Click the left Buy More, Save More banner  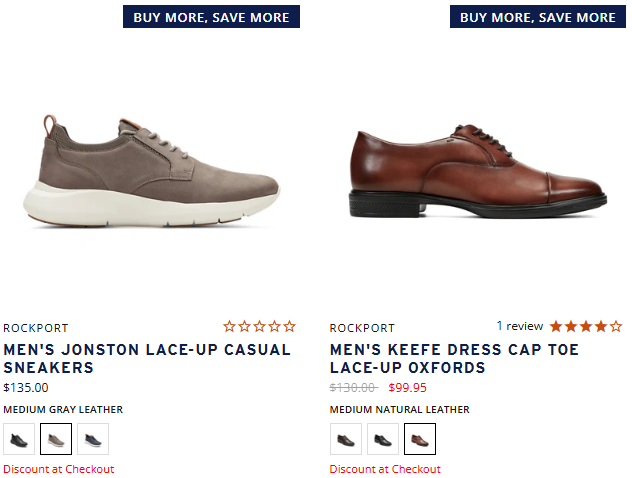(211, 17)
